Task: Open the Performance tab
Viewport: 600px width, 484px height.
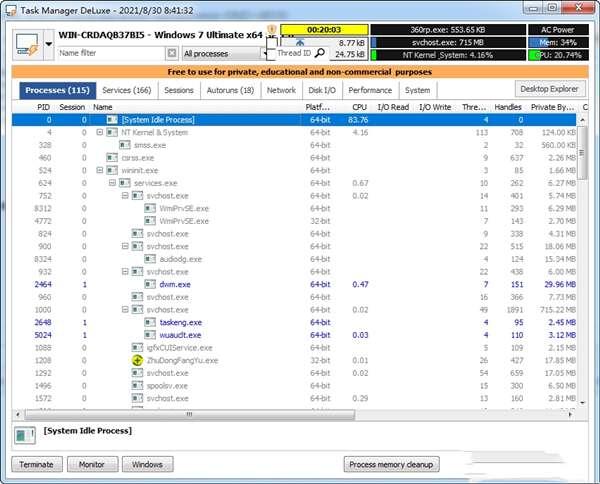Action: (370, 90)
